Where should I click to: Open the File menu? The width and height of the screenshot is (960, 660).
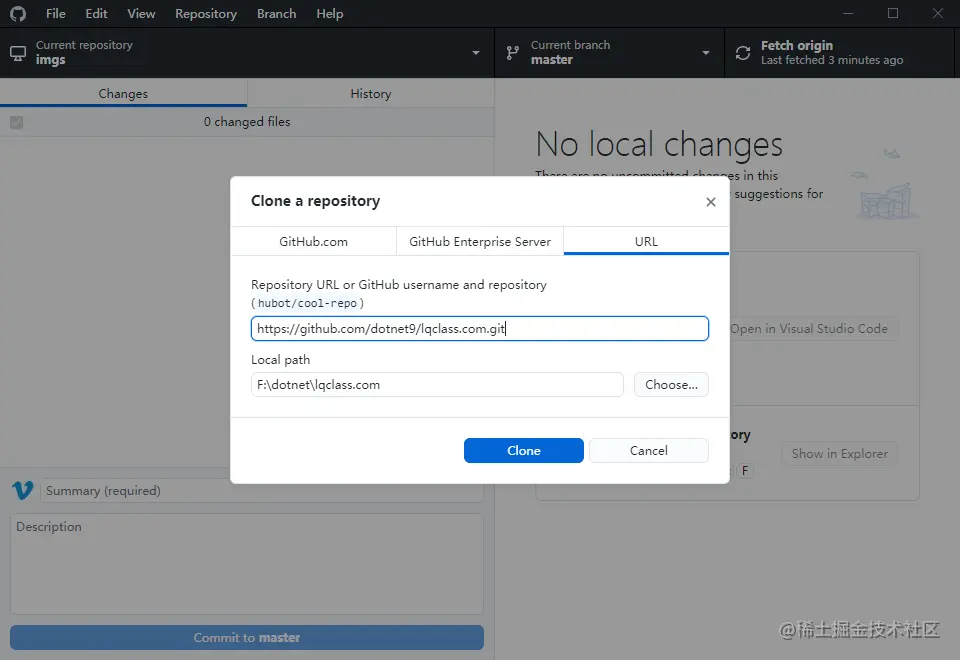56,13
